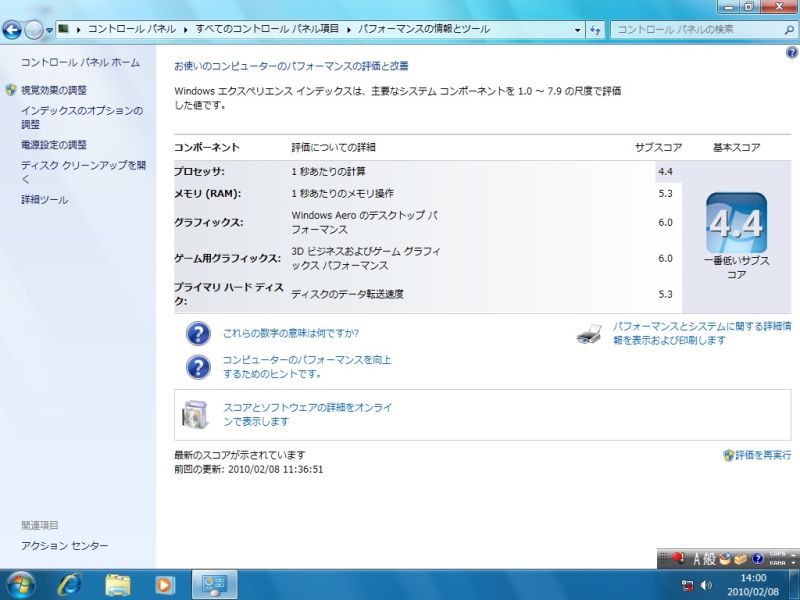The image size is (800, 600).
Task: Click the サブスコア column header
Action: click(658, 147)
